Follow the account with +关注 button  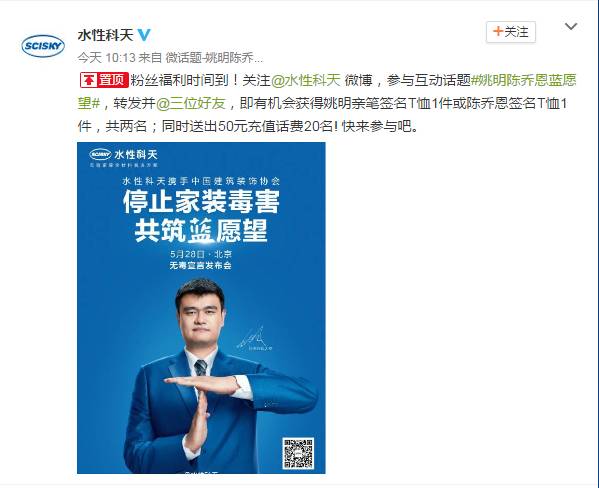511,32
